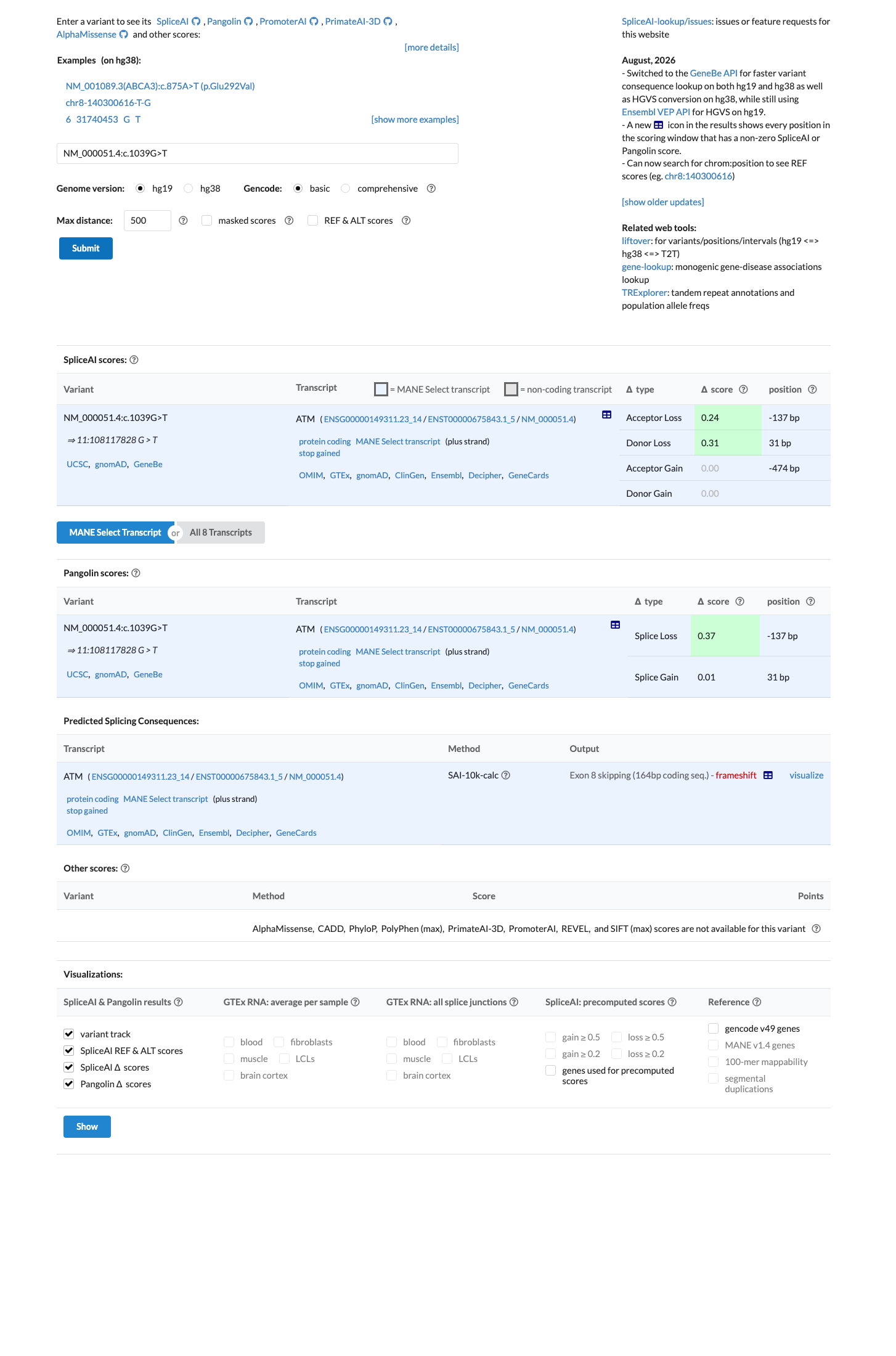Image resolution: width=896 pixels, height=1356 pixels.
Task: Open visualize link for exon skipping
Action: [x=806, y=775]
